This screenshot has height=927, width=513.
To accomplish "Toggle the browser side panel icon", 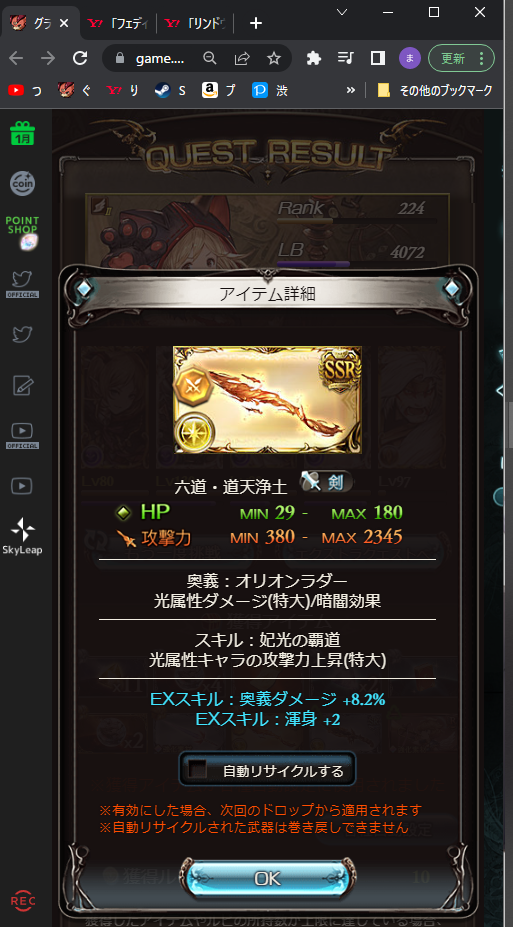I will click(378, 58).
